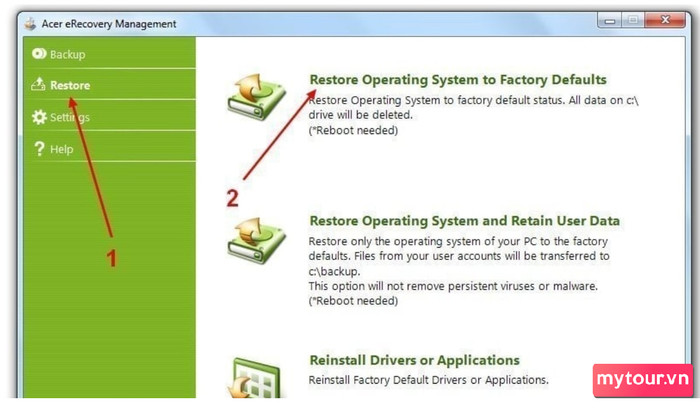
Task: Click the Backup disc icon
Action: [x=39, y=54]
